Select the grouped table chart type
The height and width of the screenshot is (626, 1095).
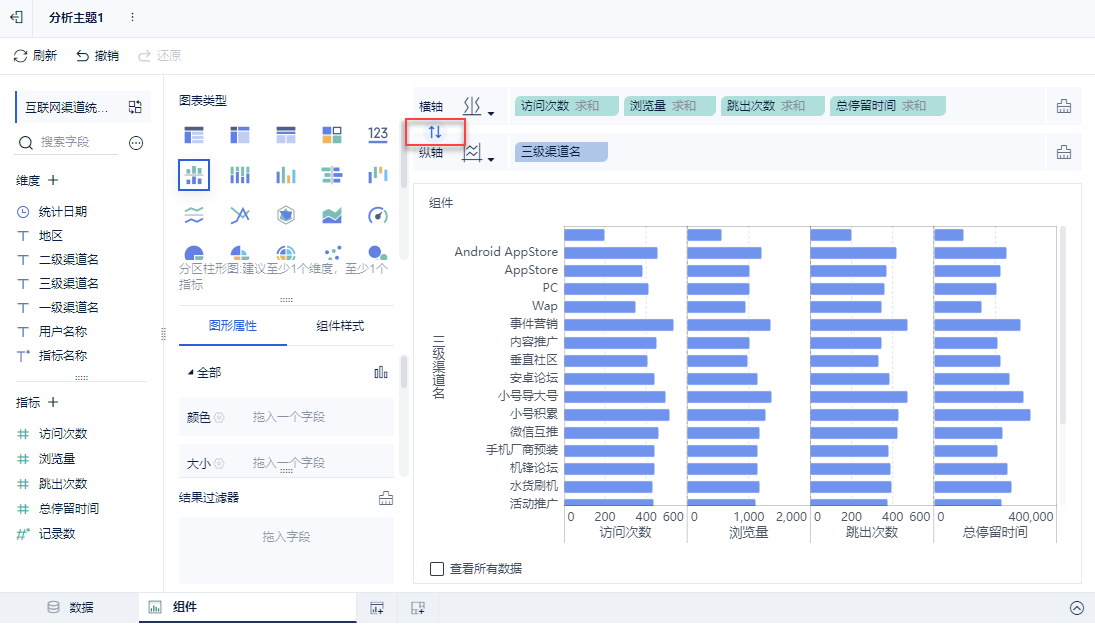(x=194, y=135)
